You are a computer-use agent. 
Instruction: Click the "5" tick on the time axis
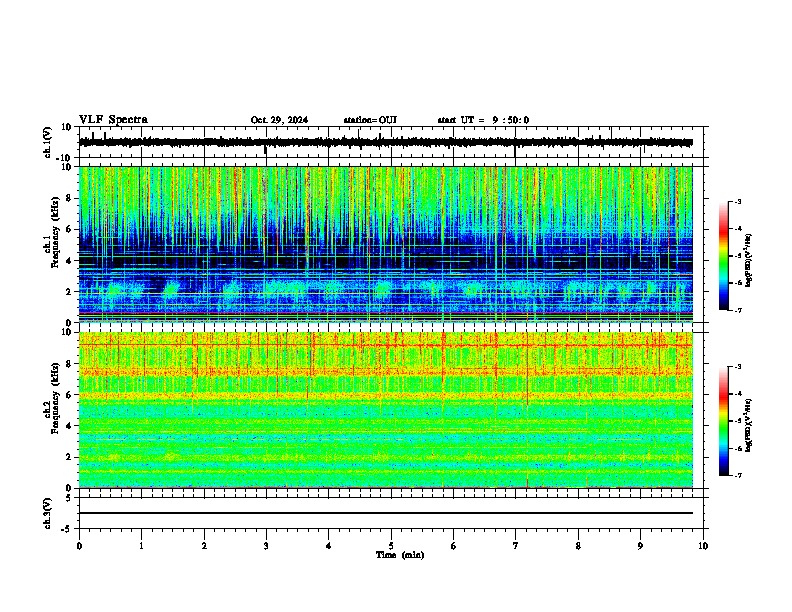[x=391, y=546]
